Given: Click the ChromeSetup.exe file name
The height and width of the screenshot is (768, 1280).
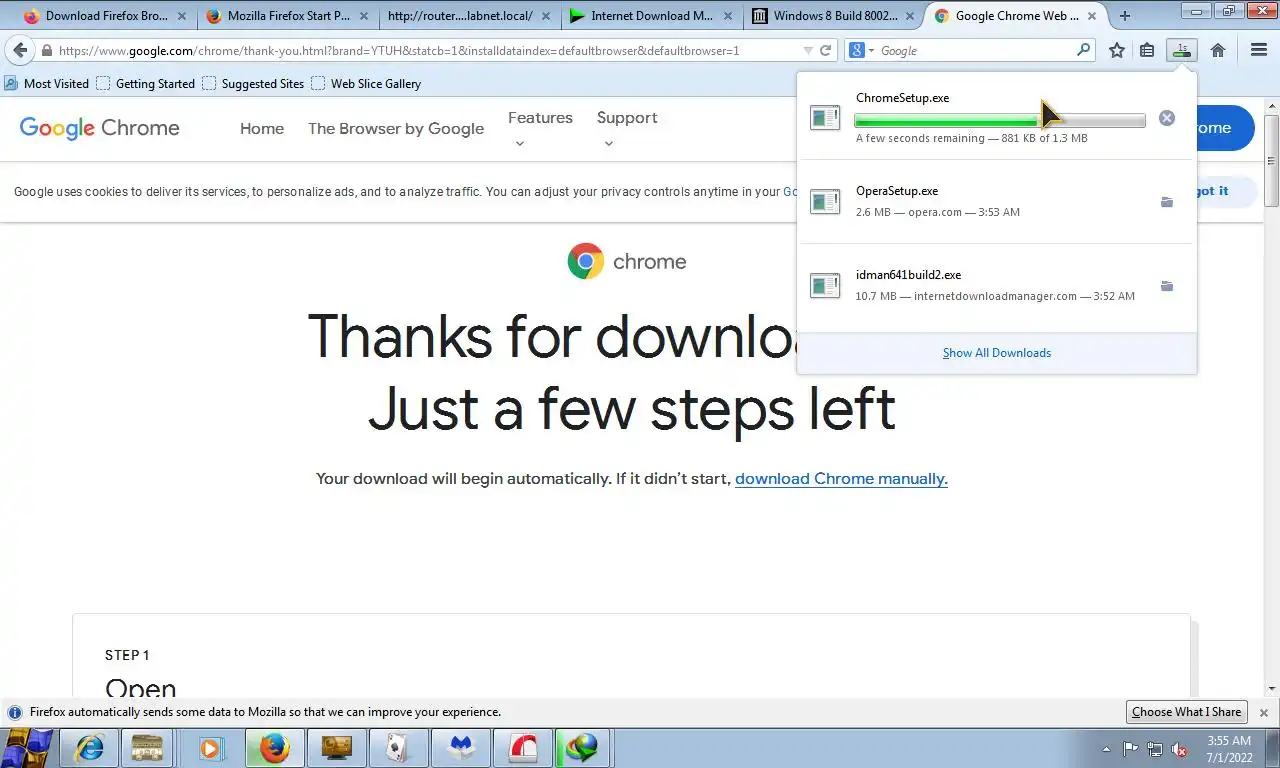Looking at the screenshot, I should tap(903, 98).
